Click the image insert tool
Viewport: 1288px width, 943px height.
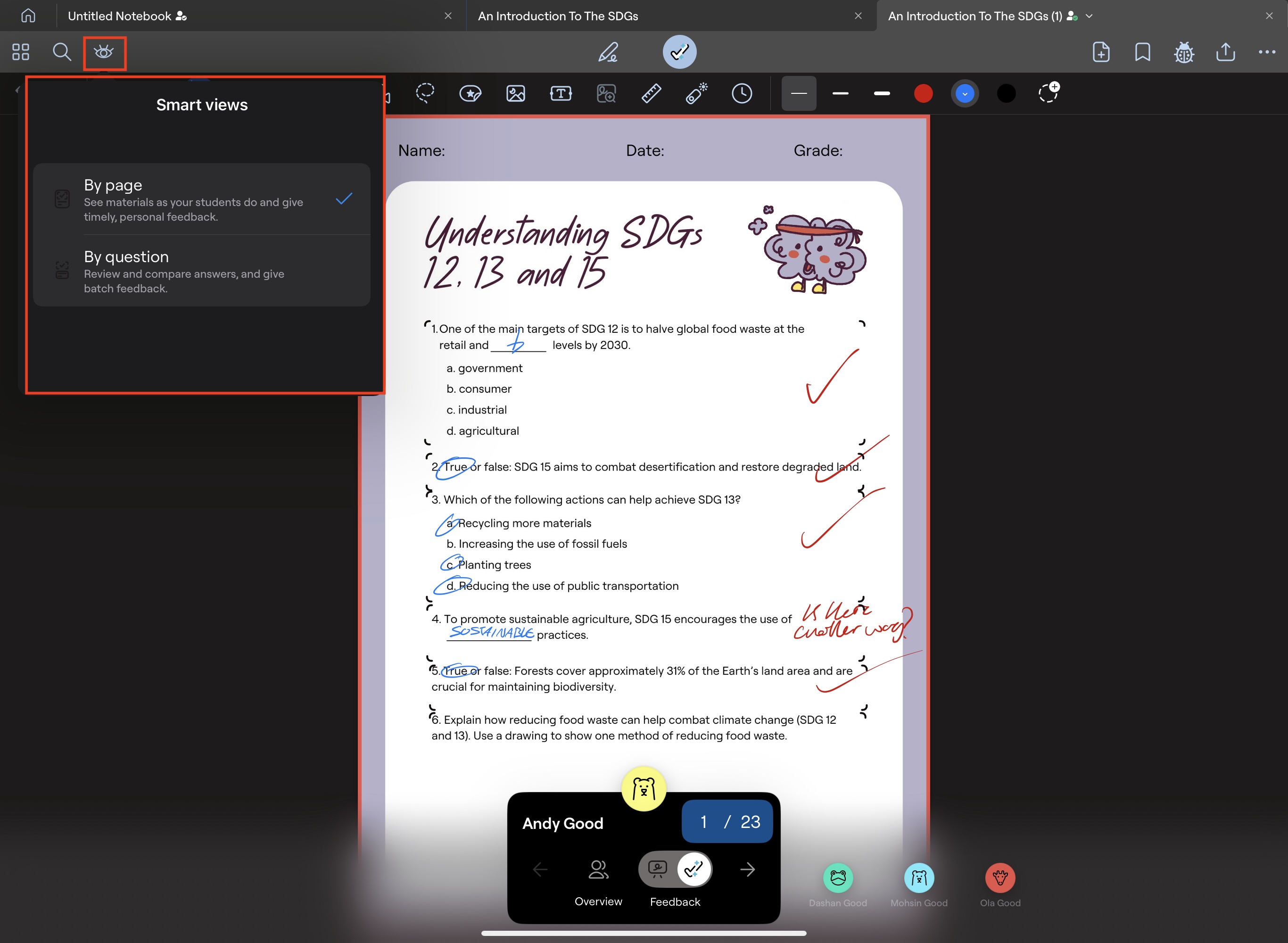515,93
